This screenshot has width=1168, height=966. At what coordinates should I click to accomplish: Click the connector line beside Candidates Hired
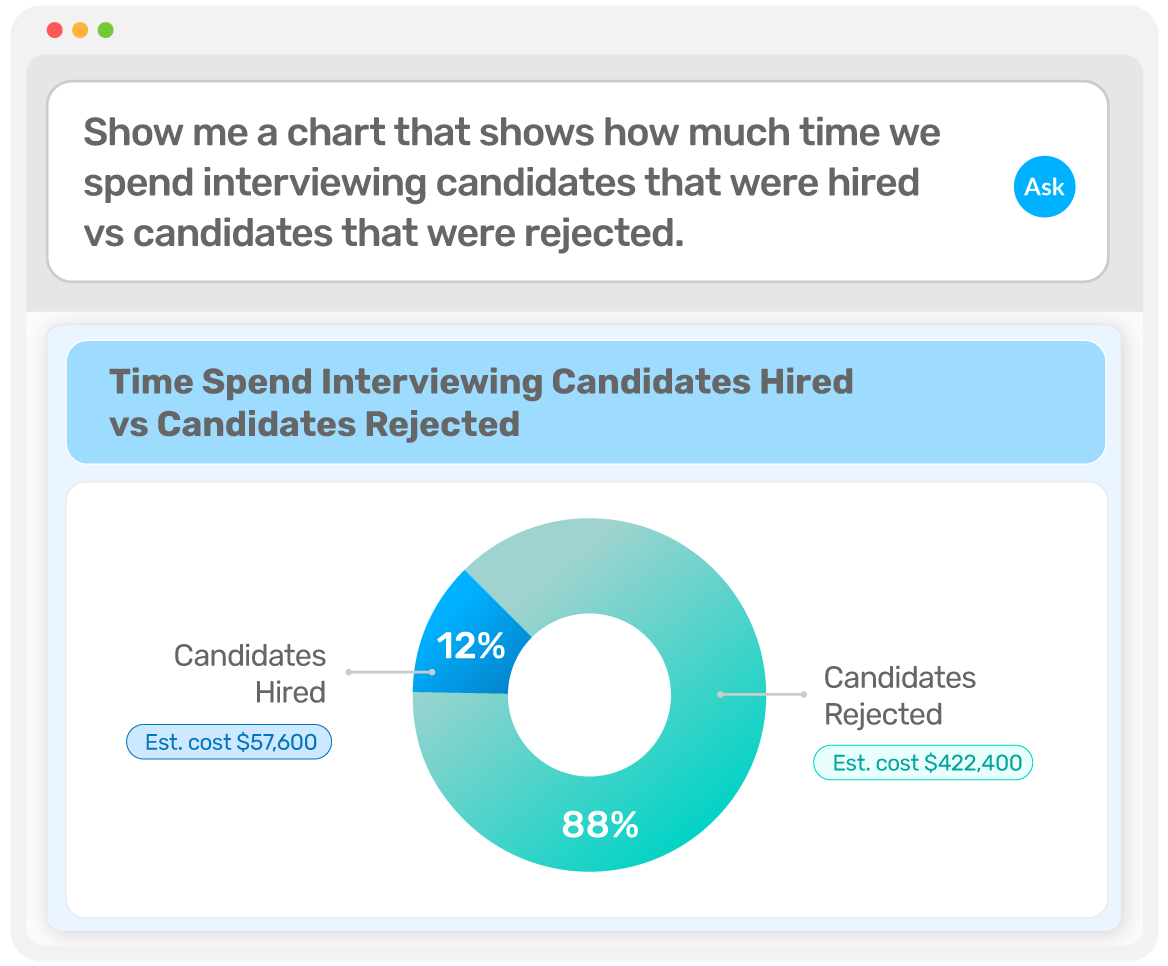tap(388, 672)
